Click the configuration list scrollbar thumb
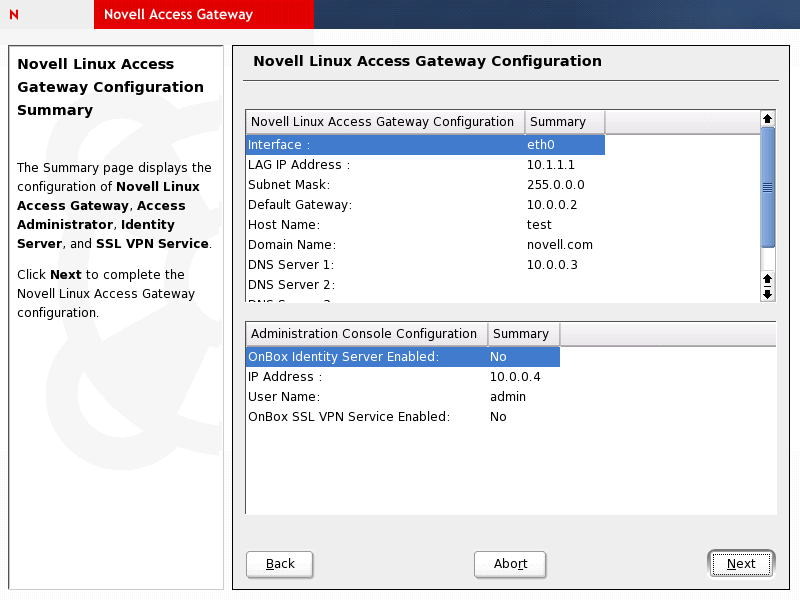The image size is (800, 600). (767, 187)
